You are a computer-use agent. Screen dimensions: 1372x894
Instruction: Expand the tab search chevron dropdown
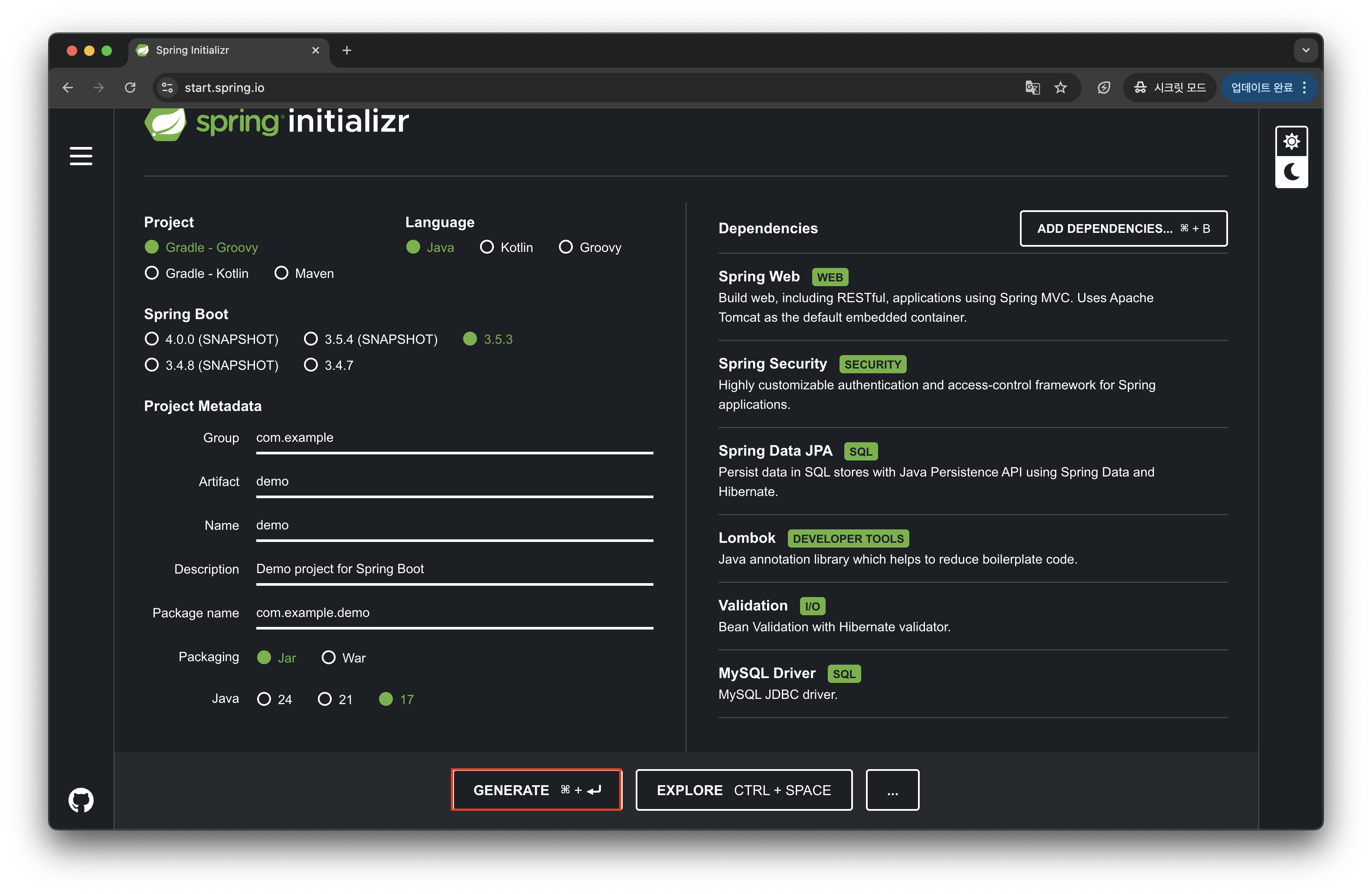[1306, 50]
